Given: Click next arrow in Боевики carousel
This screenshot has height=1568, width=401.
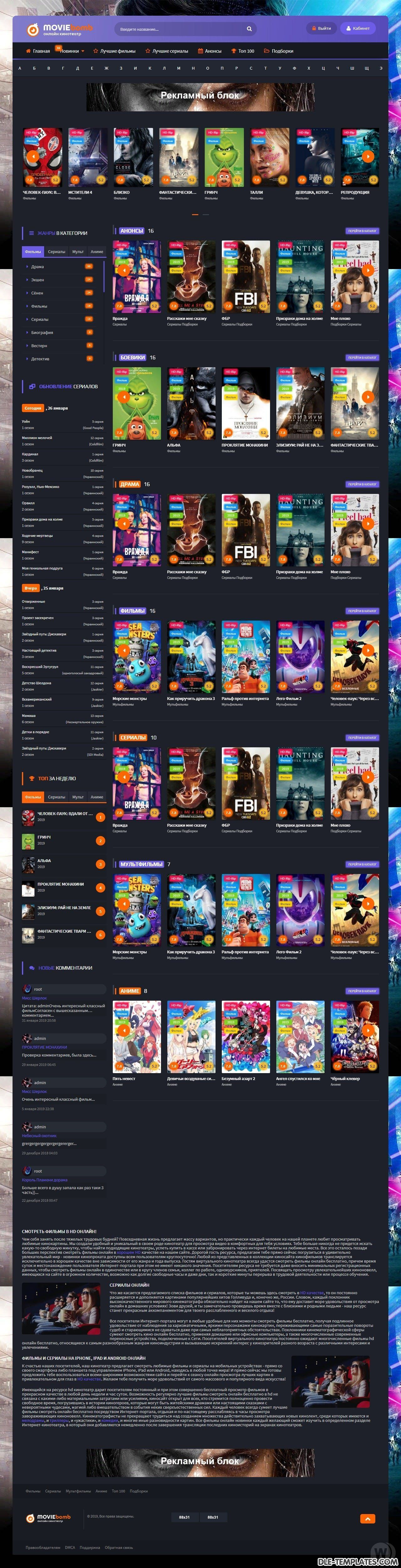Looking at the screenshot, I should pos(367,396).
